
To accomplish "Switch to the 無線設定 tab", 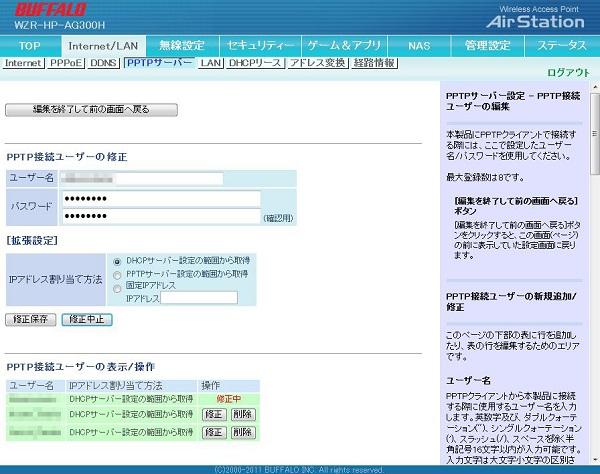I will pyautogui.click(x=181, y=45).
